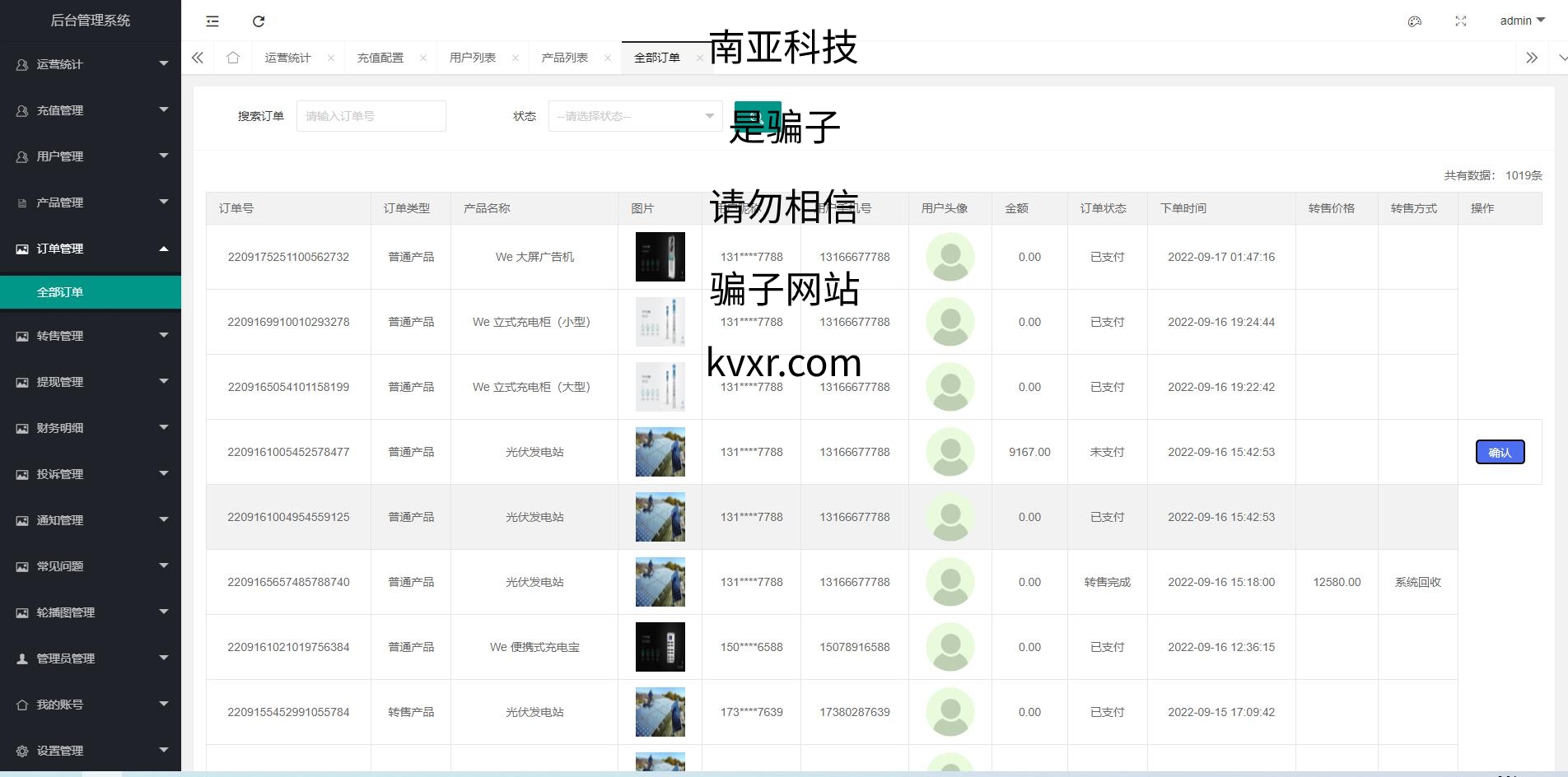This screenshot has height=777, width=1568.
Task: Open the 请选择状态 status dropdown
Action: pos(635,116)
